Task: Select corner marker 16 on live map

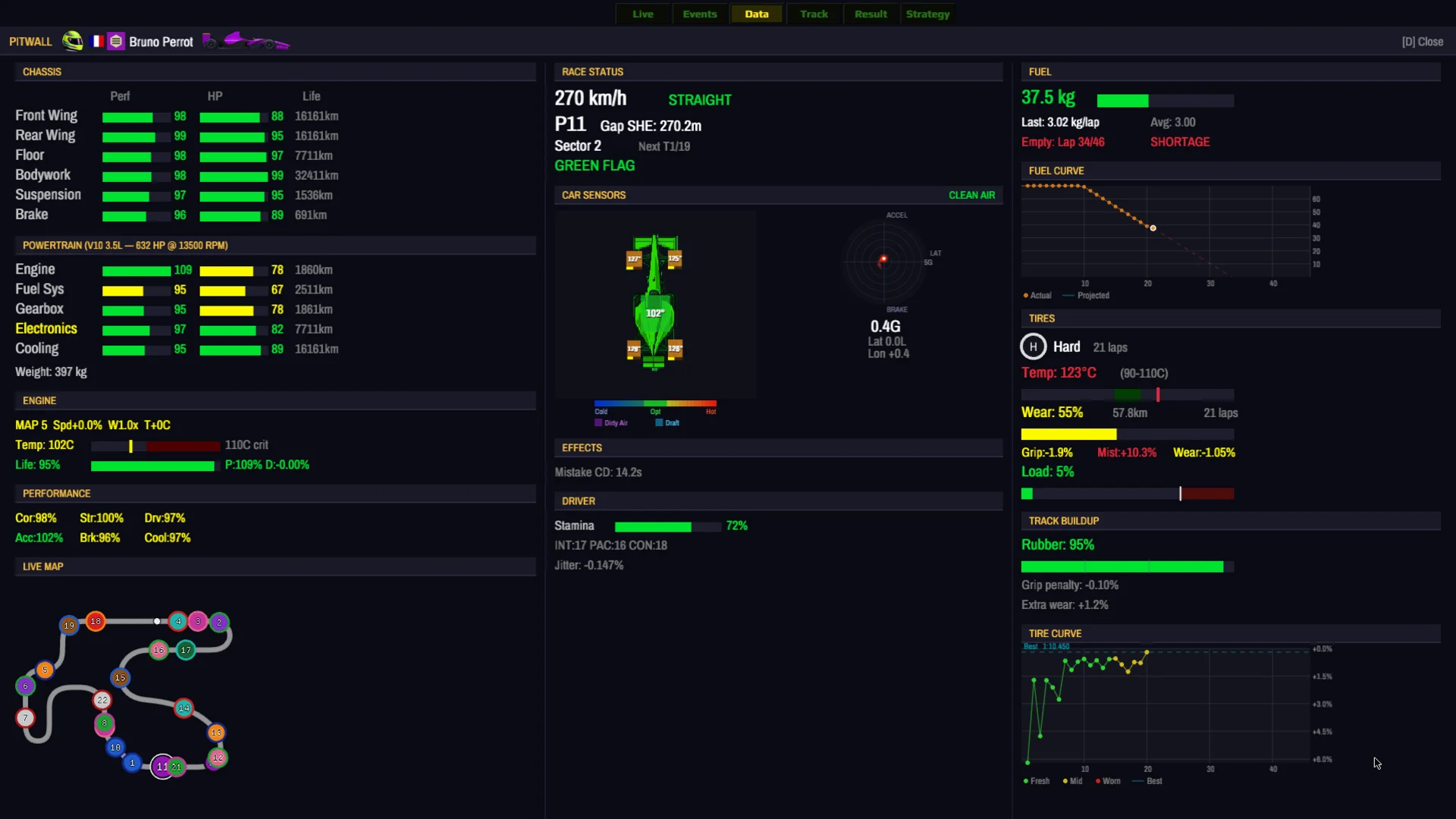Action: pos(158,650)
